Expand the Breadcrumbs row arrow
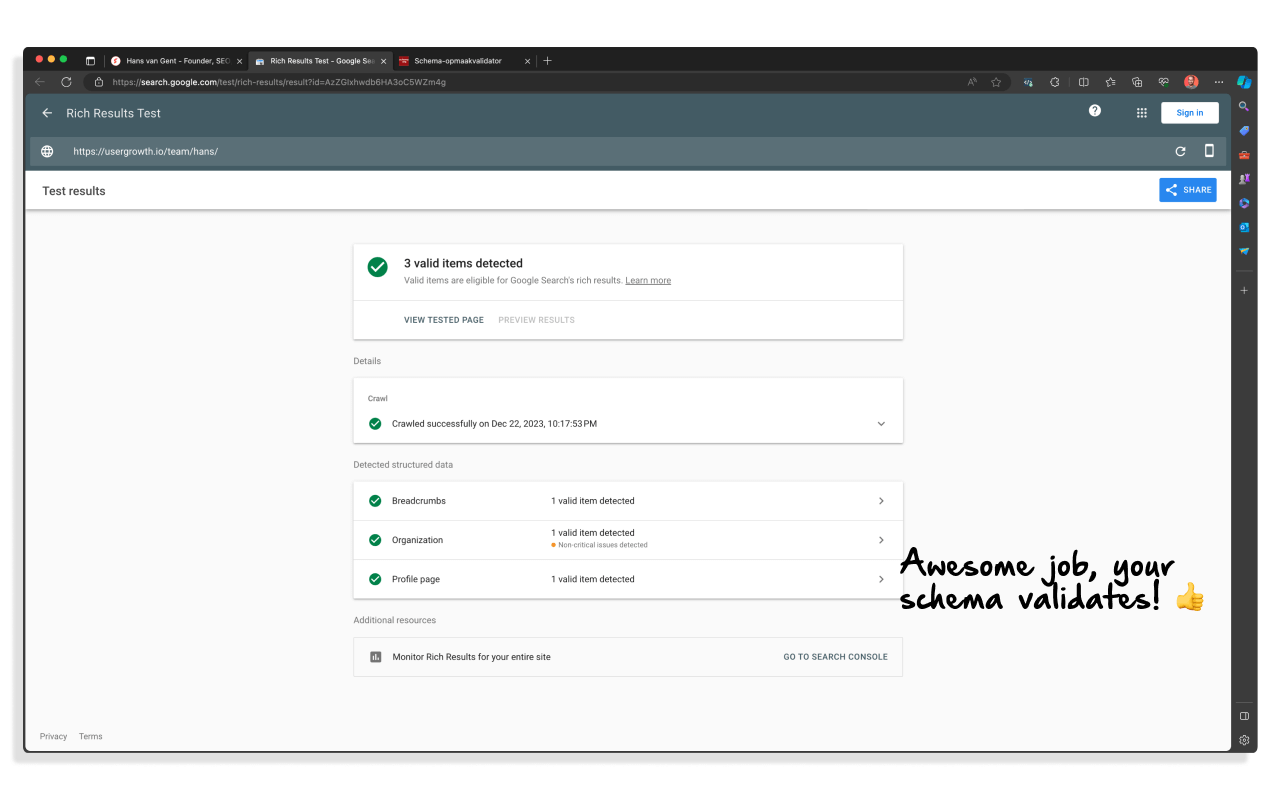 pyautogui.click(x=881, y=501)
